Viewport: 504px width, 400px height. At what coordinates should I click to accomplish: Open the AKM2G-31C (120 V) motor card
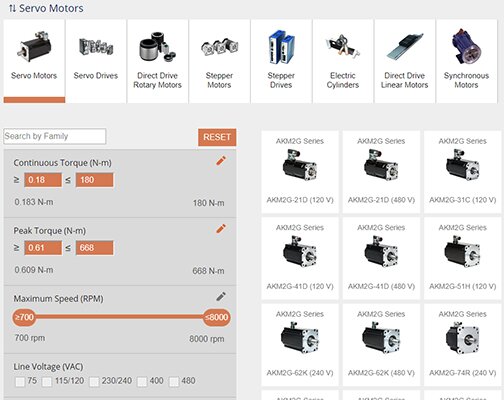[x=463, y=172]
